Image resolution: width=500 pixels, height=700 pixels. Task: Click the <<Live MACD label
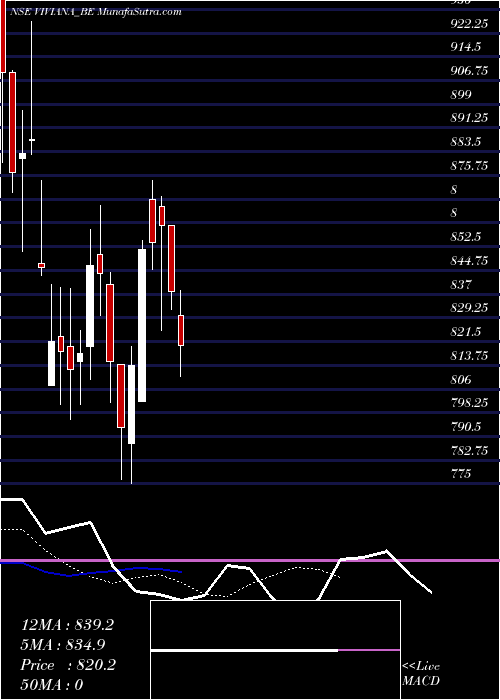coord(421,674)
